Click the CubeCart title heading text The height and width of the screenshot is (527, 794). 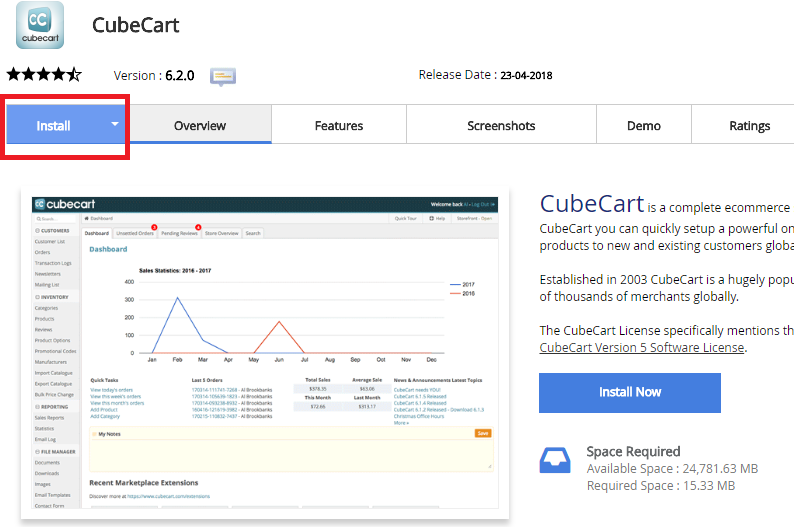(x=136, y=25)
